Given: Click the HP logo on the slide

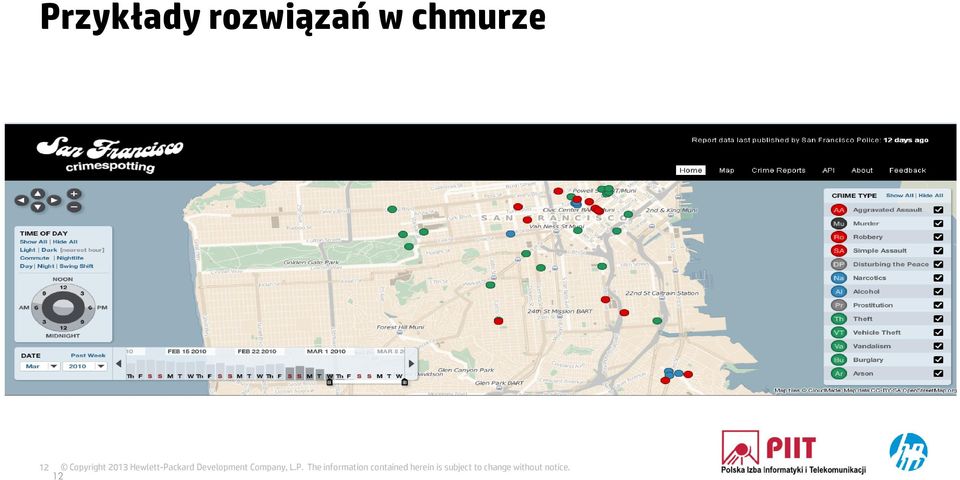Looking at the screenshot, I should point(908,452).
